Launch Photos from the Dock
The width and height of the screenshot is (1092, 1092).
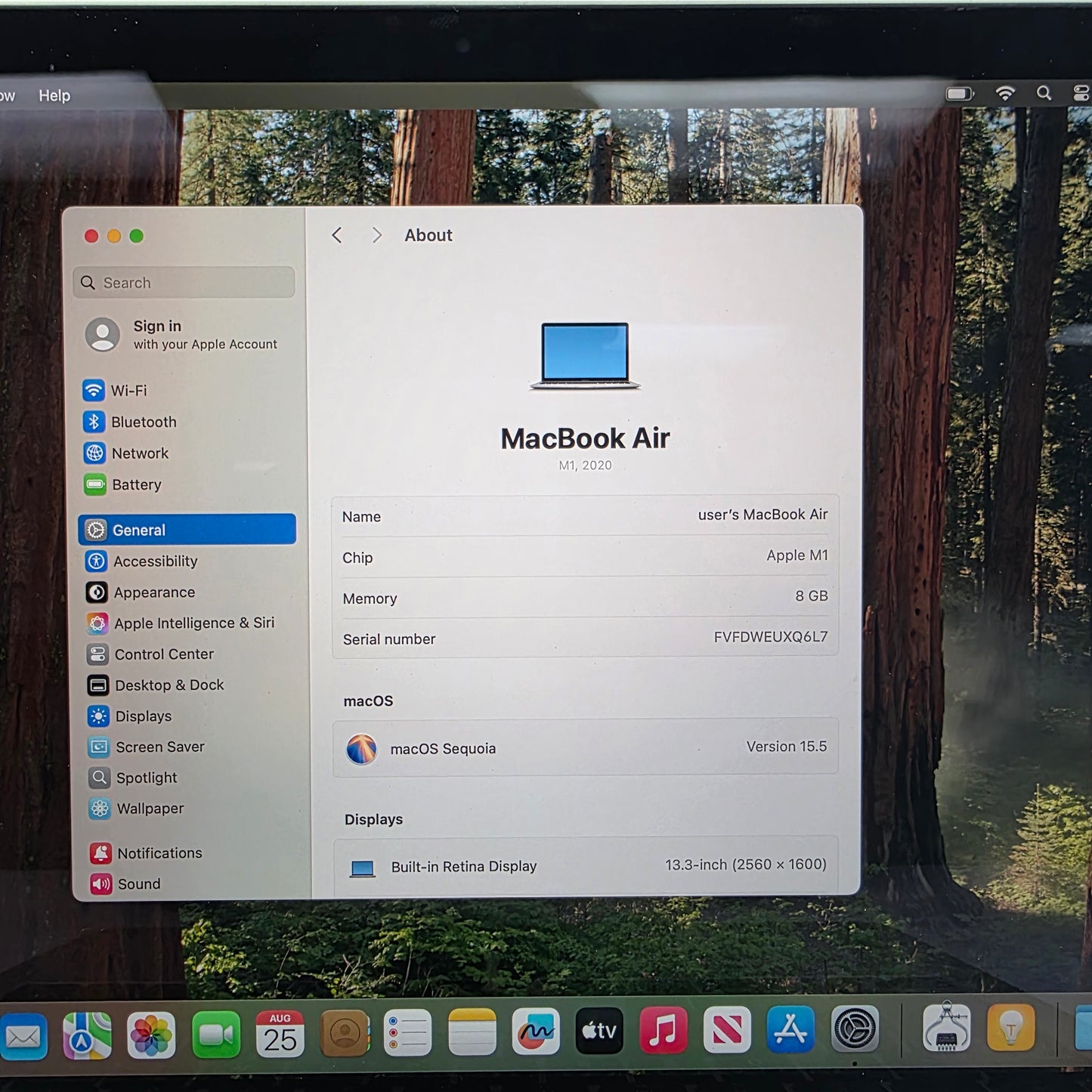click(151, 1035)
